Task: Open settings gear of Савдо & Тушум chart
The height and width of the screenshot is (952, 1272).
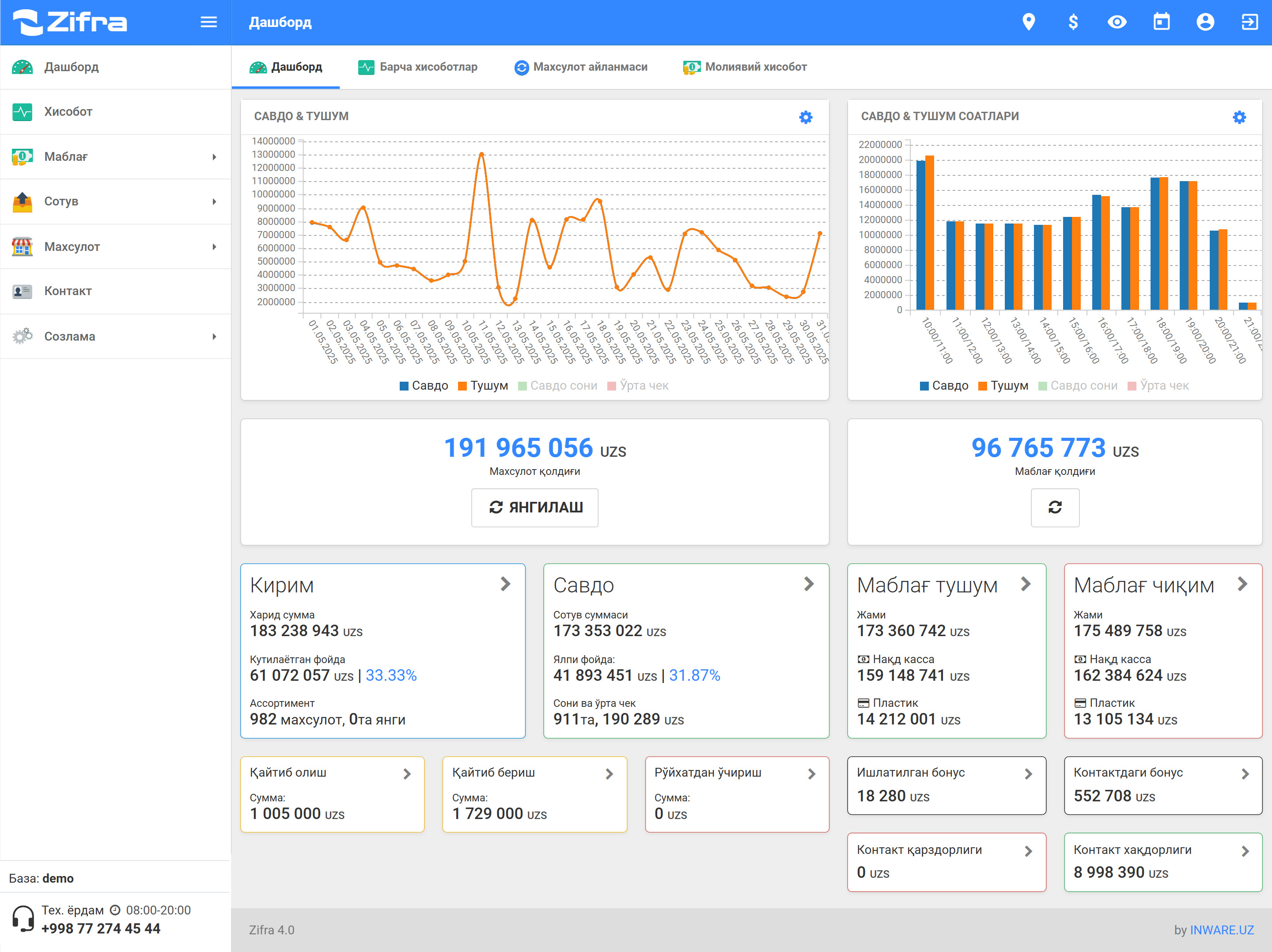Action: tap(806, 118)
